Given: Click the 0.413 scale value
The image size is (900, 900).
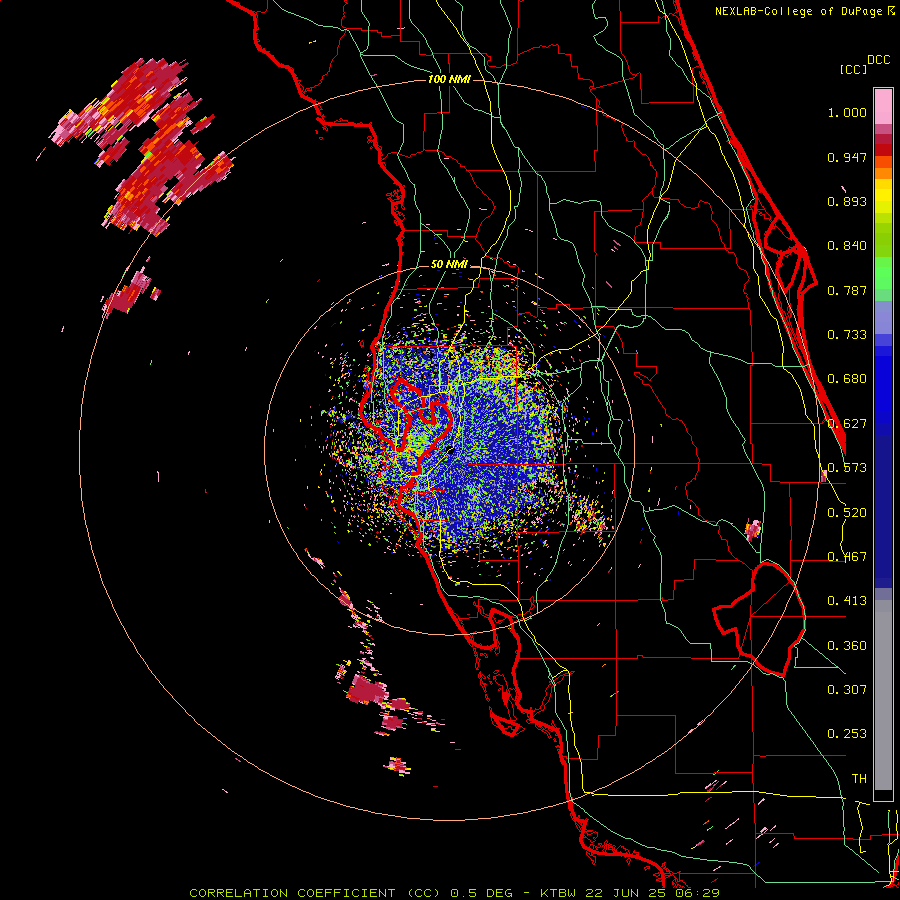Looking at the screenshot, I should pyautogui.click(x=847, y=600).
